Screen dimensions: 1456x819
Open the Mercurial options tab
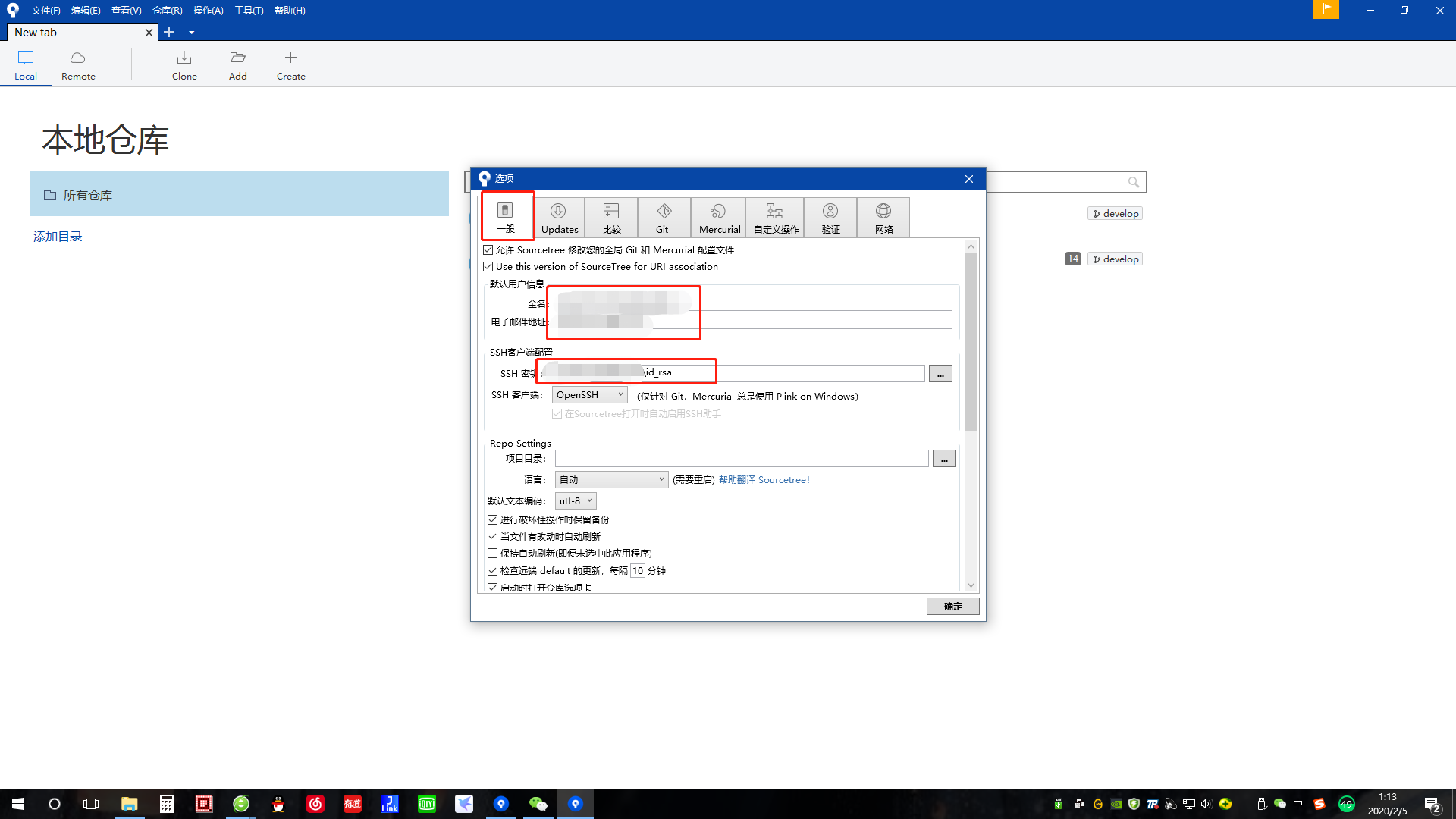coord(719,218)
